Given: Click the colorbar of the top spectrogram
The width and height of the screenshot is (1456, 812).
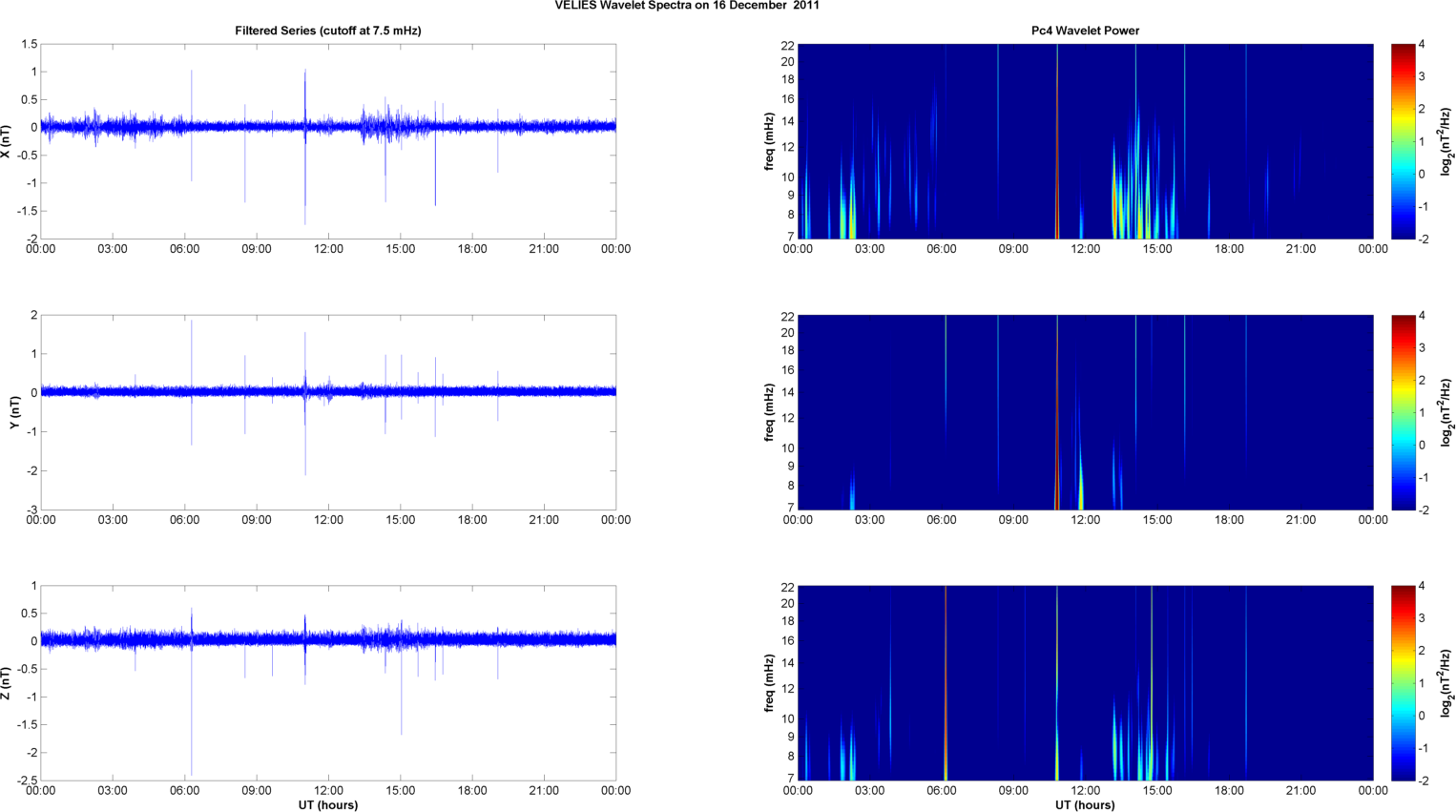Looking at the screenshot, I should [1403, 141].
